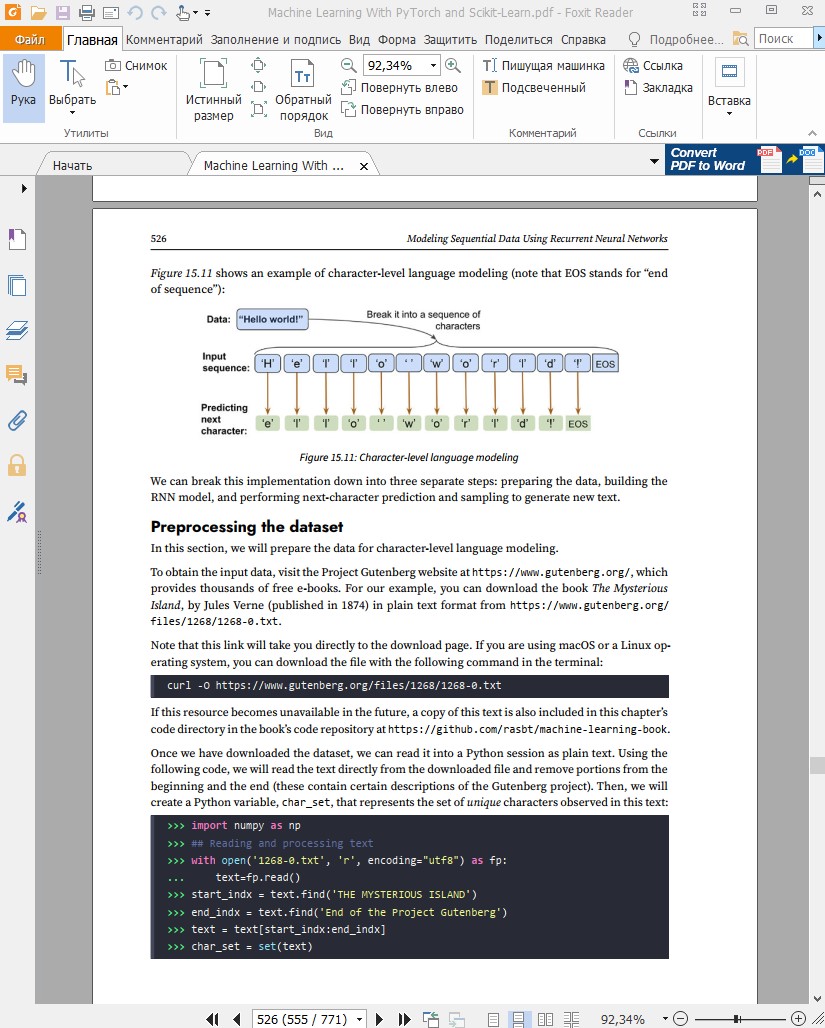Expand the Вставка insert dropdown
This screenshot has height=1028, width=825.
pos(728,114)
